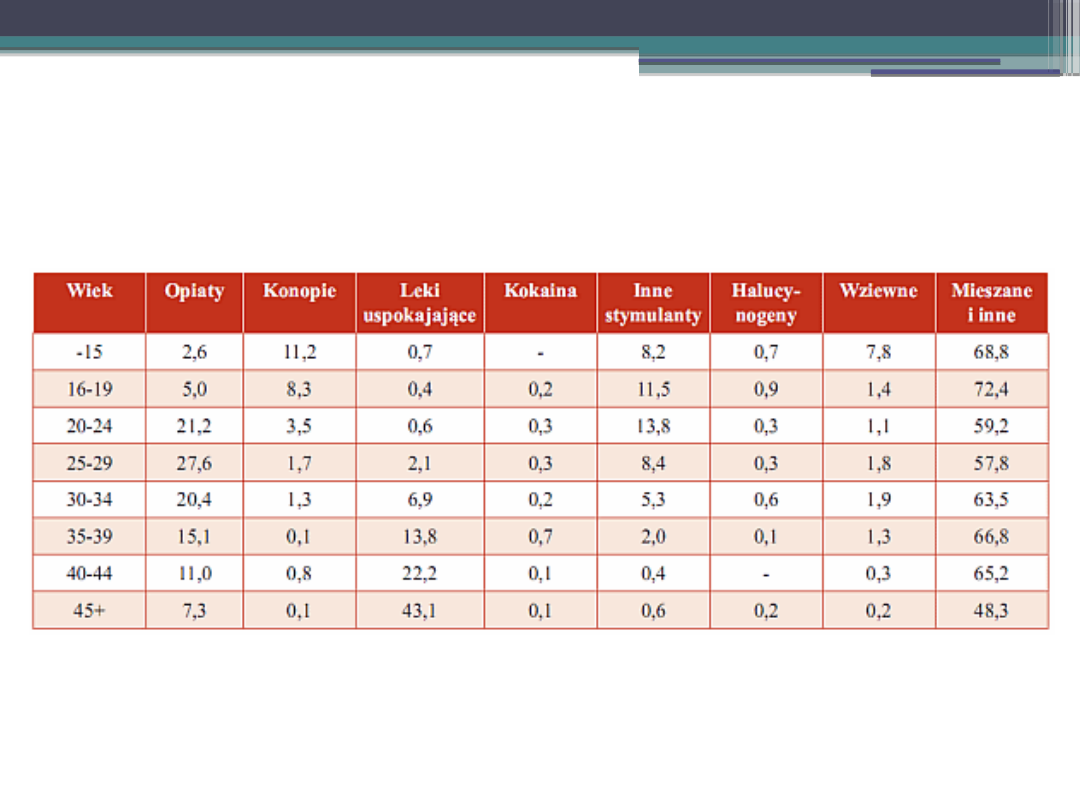1080x810 pixels.
Task: Click the 11,2 value under Konopie
Action: pos(299,353)
